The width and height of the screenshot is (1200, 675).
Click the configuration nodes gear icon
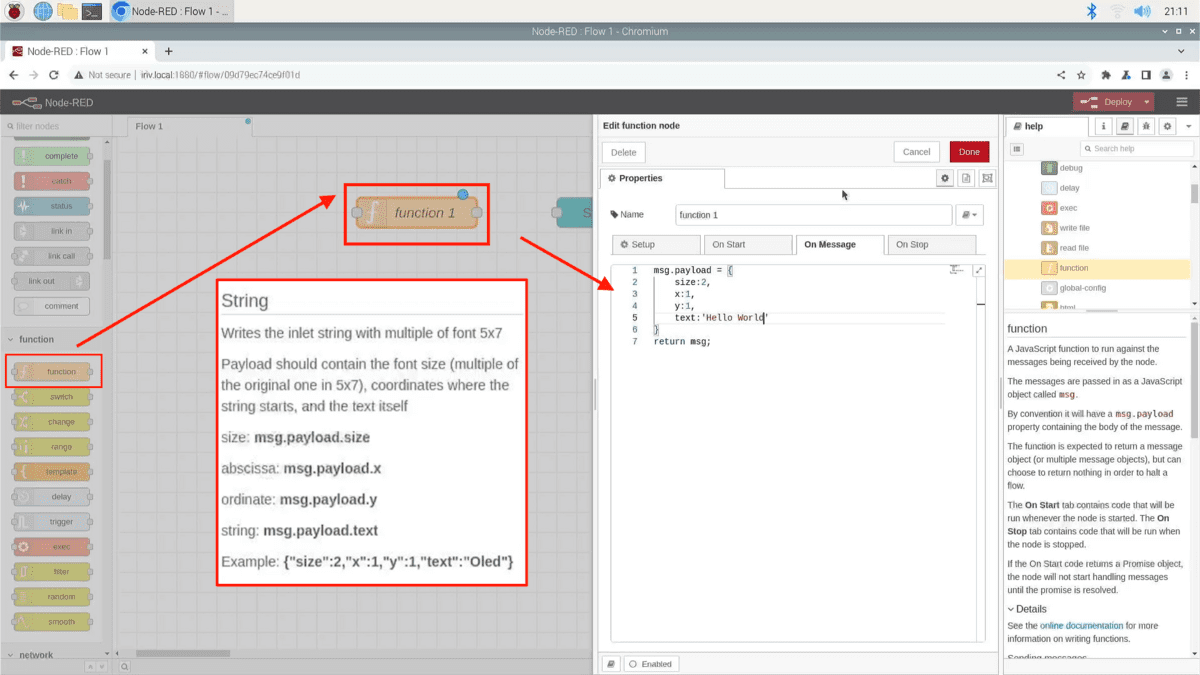click(1167, 127)
